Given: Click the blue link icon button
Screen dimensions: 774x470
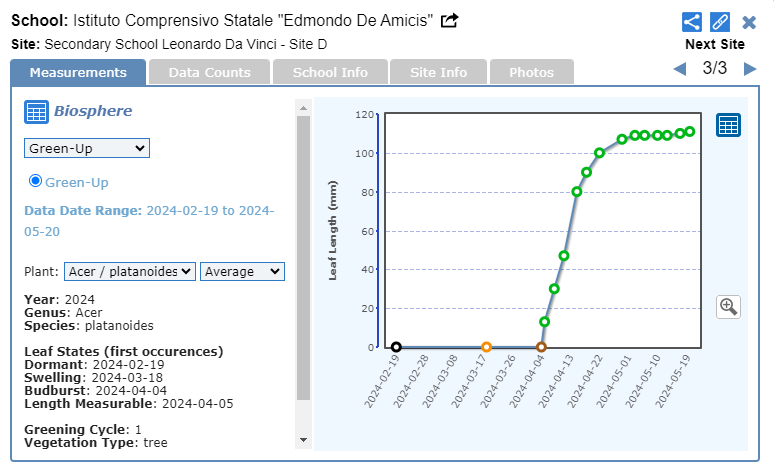Looking at the screenshot, I should (720, 22).
